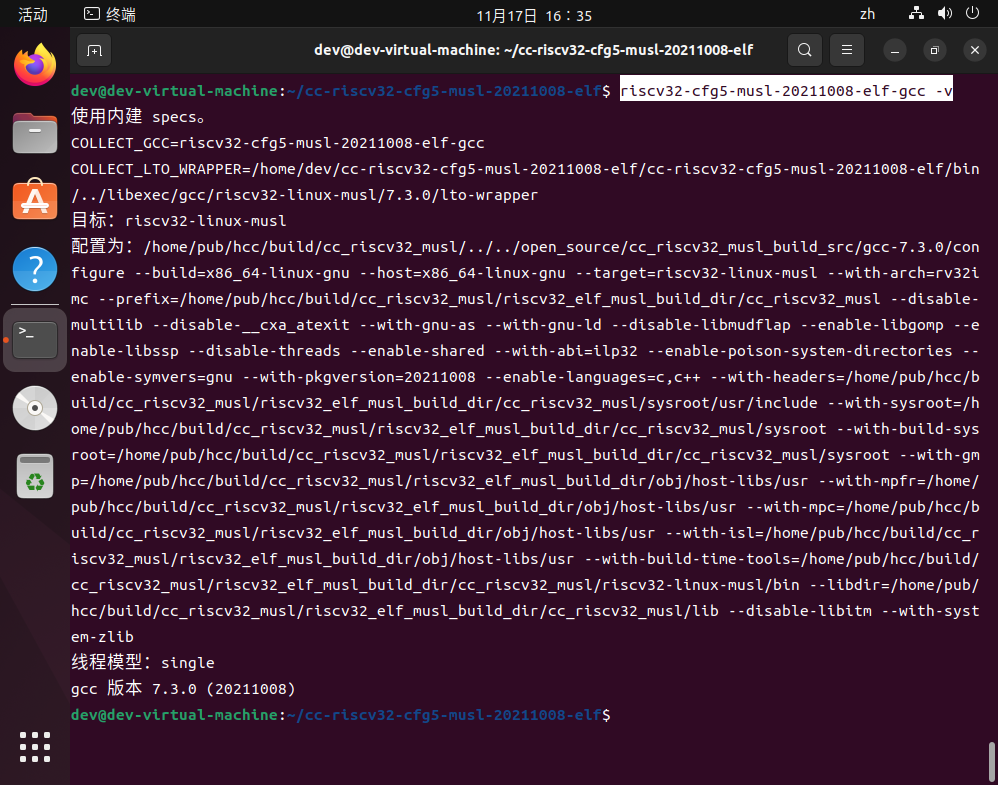Open the 终端 app menu
Screen dimensions: 998x785
point(110,15)
